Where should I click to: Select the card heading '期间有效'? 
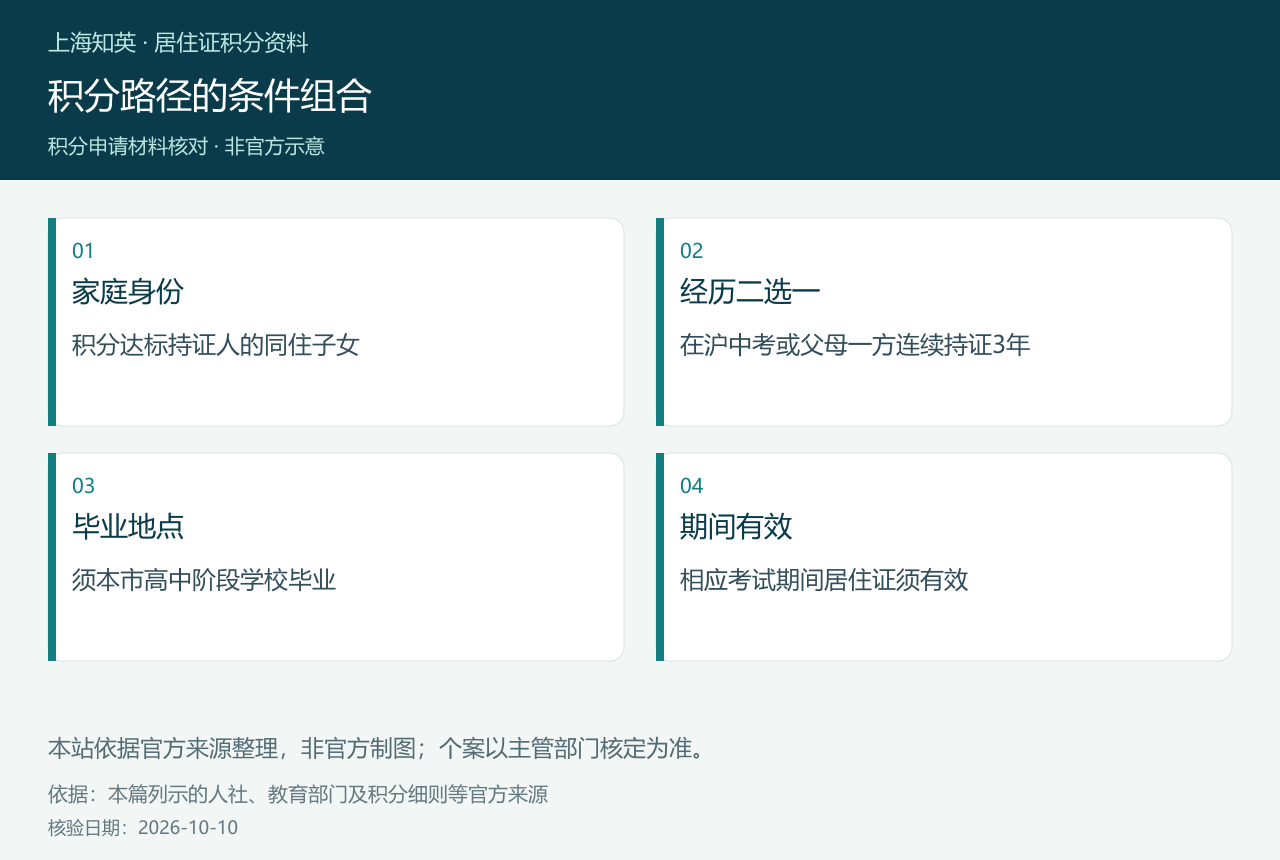[736, 527]
